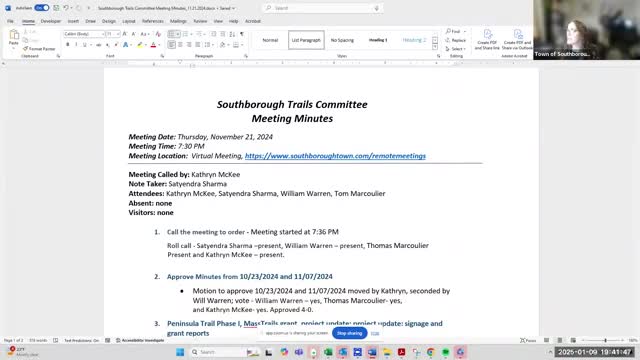Click the Windows Start button
640x360 pixels.
(x=180, y=352)
